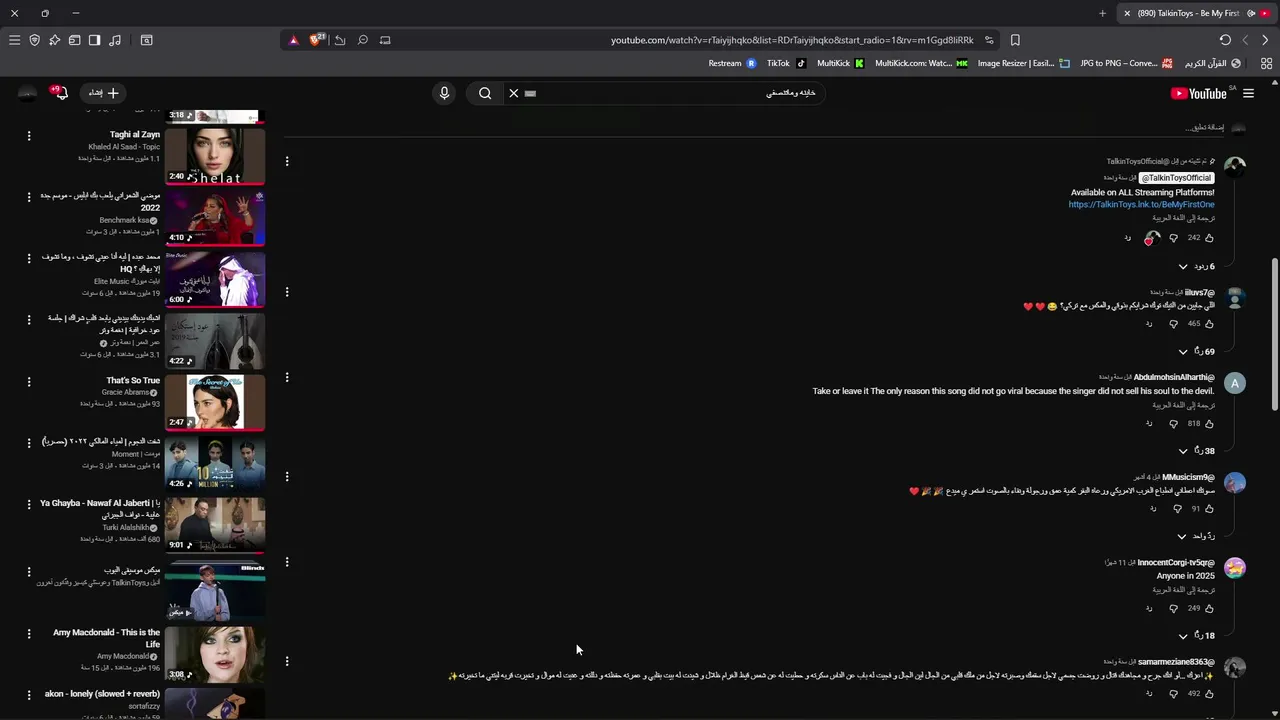Open the all-bookmarks grid icon
The image size is (1280, 720).
coord(1266,63)
